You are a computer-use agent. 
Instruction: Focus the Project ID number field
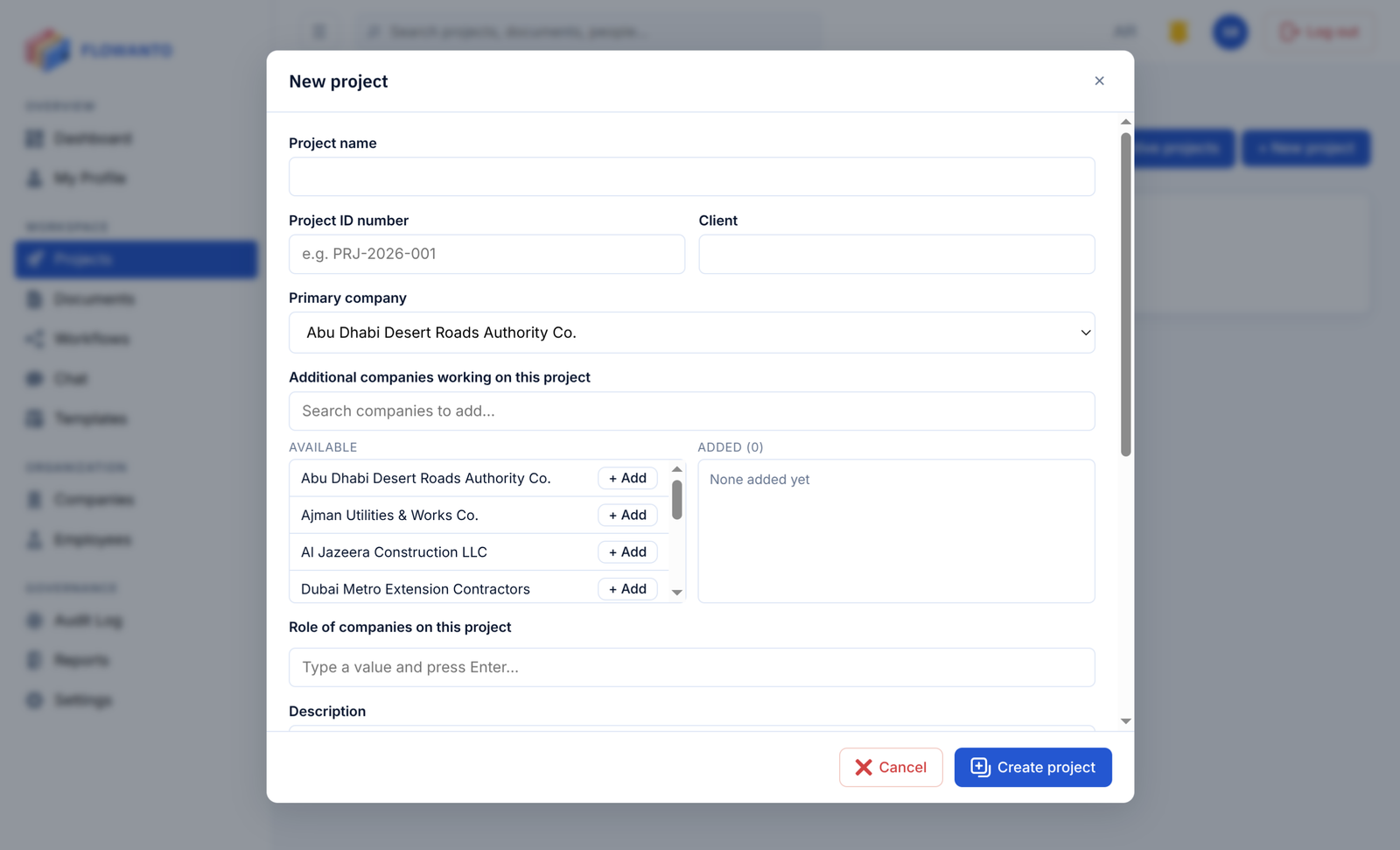coord(486,254)
